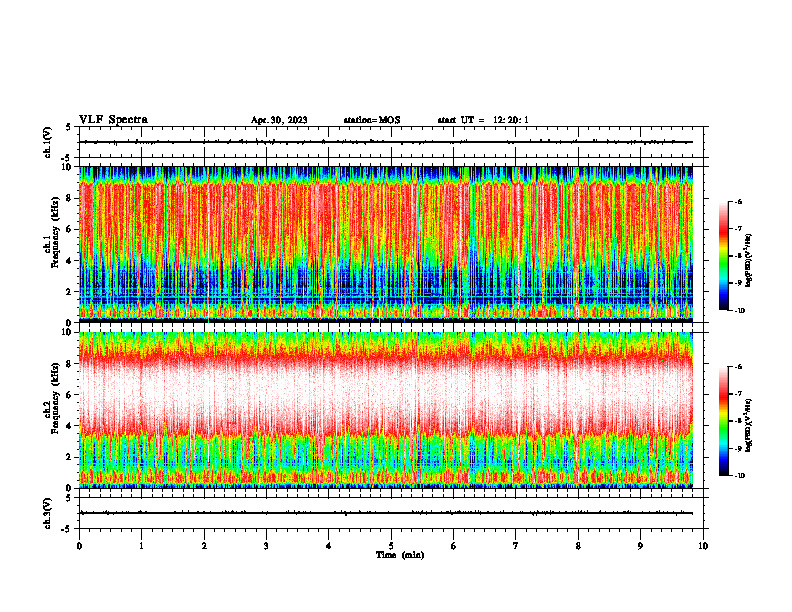
Task: Click the ch.2 spectrogram color bar
Action: point(724,421)
